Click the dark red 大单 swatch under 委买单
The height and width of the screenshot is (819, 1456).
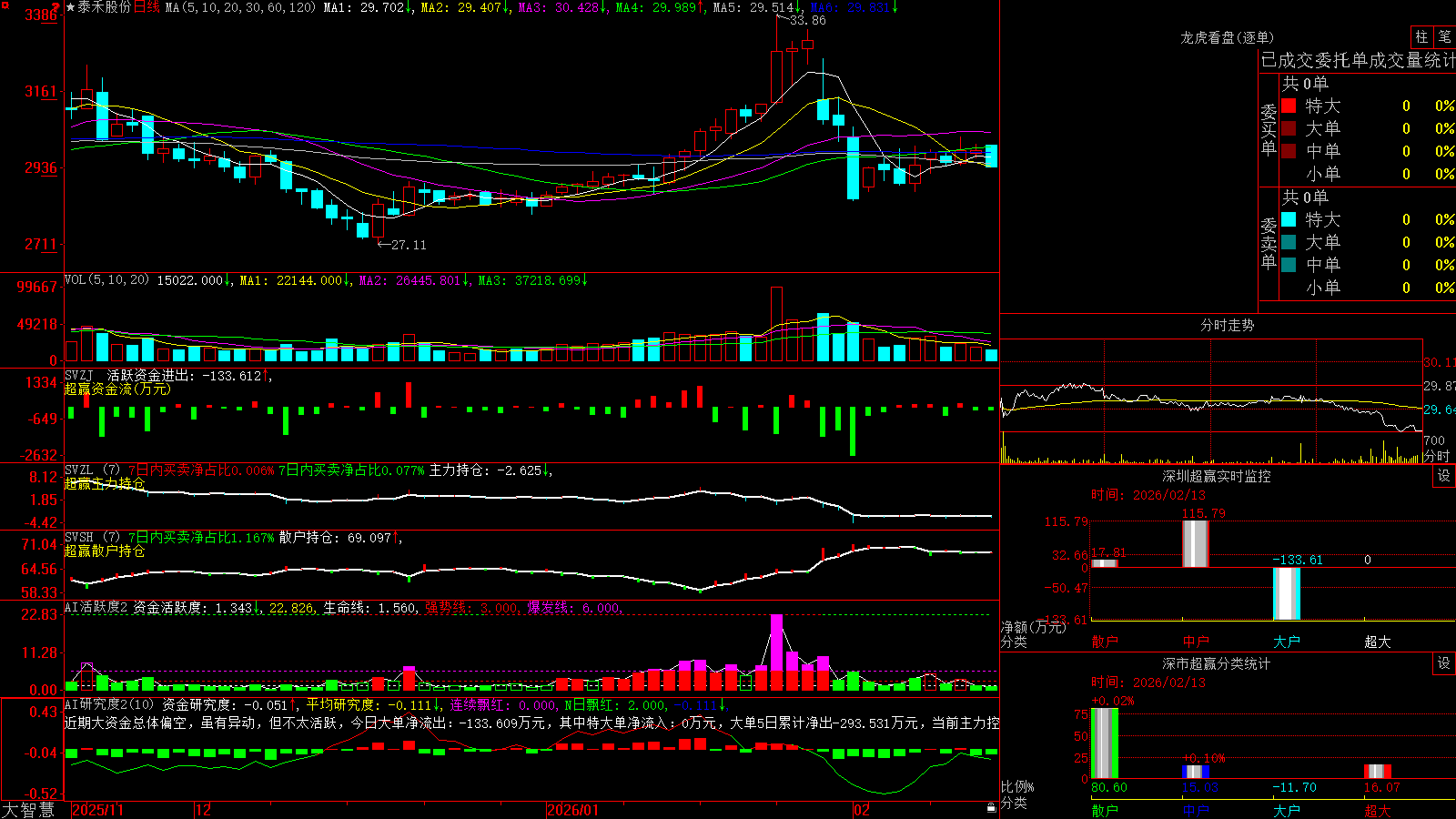point(1289,128)
